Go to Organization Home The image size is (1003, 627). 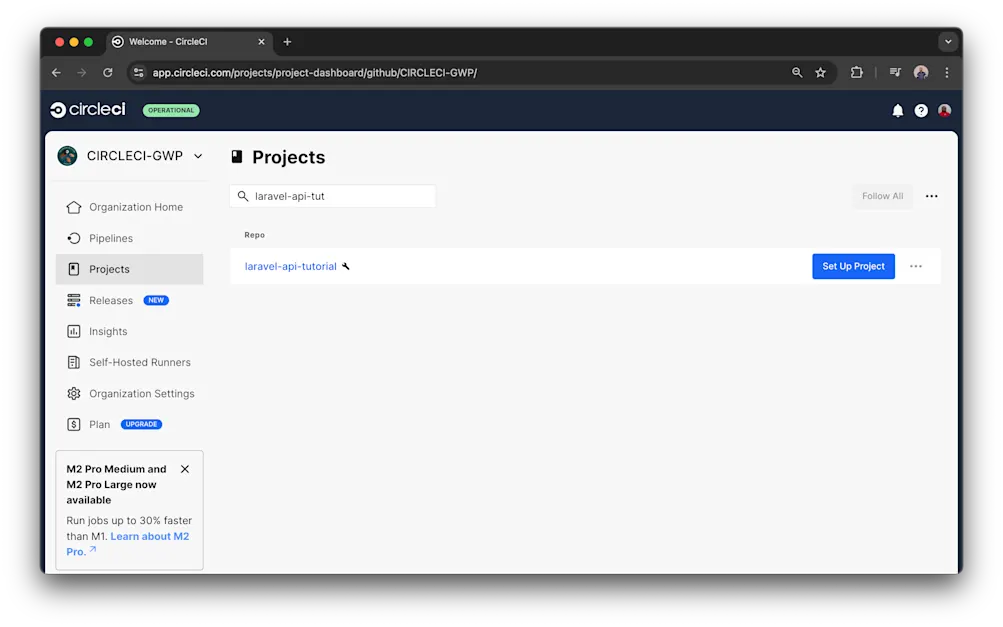(x=135, y=207)
